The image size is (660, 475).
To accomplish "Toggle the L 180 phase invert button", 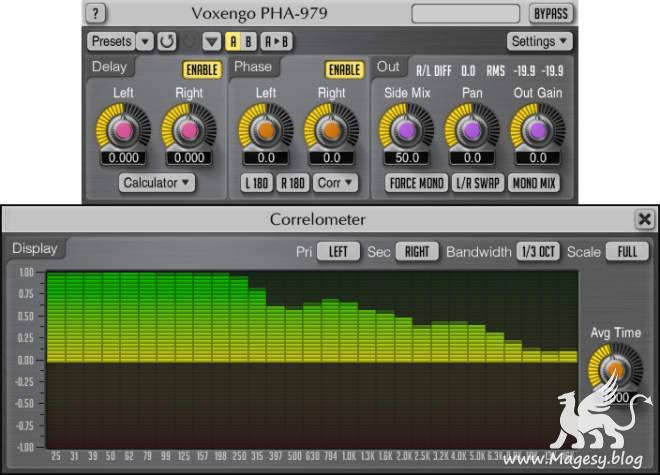I will [x=257, y=183].
